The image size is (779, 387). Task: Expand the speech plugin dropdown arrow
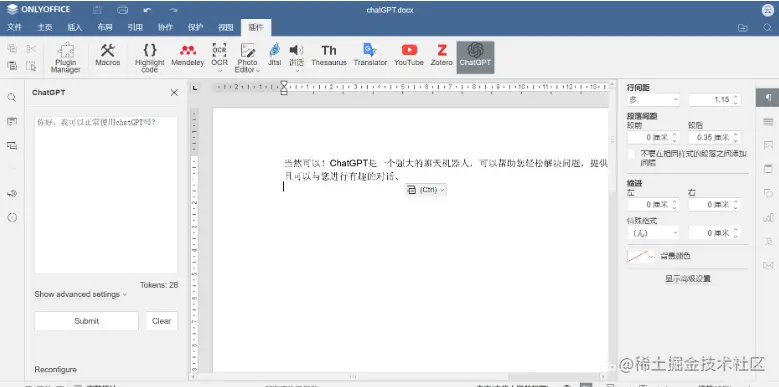(297, 71)
